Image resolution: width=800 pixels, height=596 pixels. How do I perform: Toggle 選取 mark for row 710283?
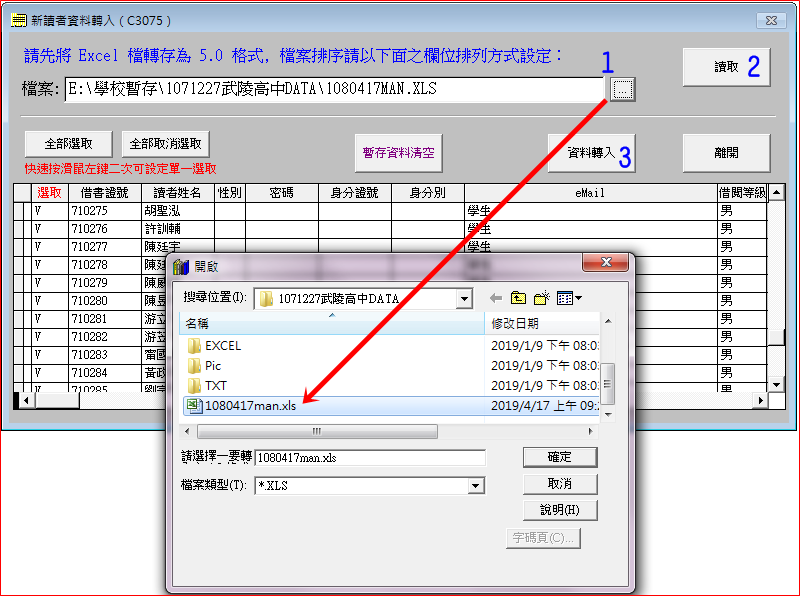tap(49, 355)
